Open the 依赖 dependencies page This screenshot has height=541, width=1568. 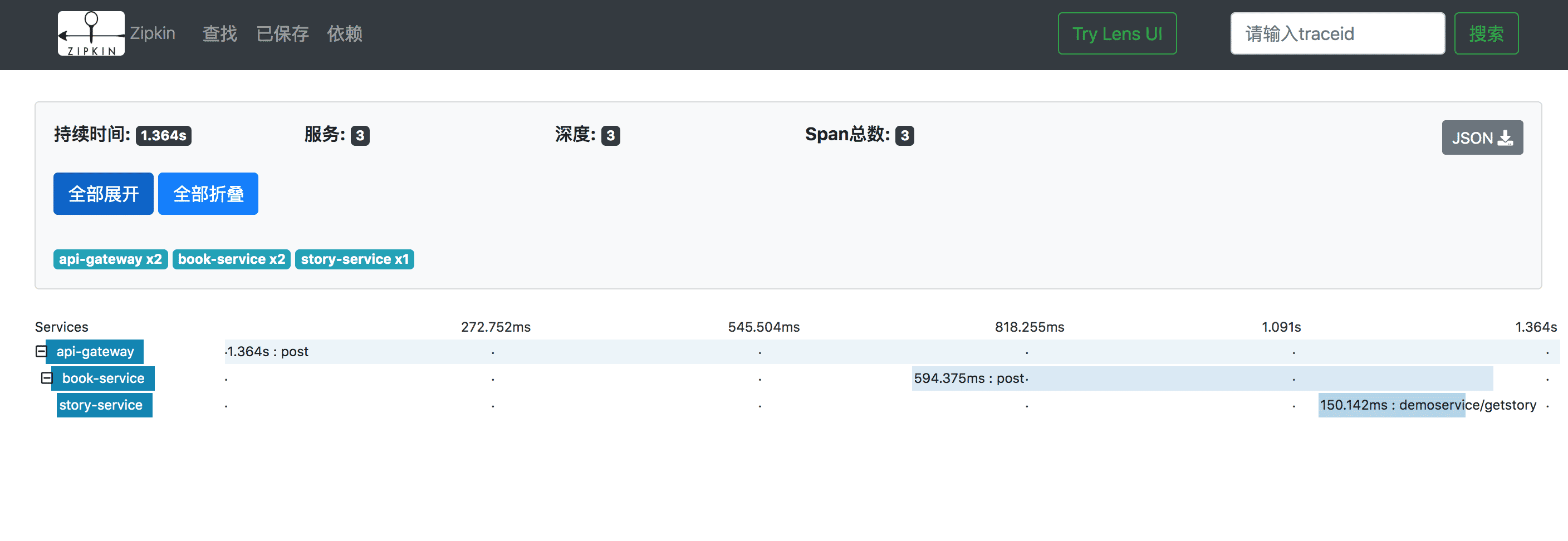pos(345,33)
